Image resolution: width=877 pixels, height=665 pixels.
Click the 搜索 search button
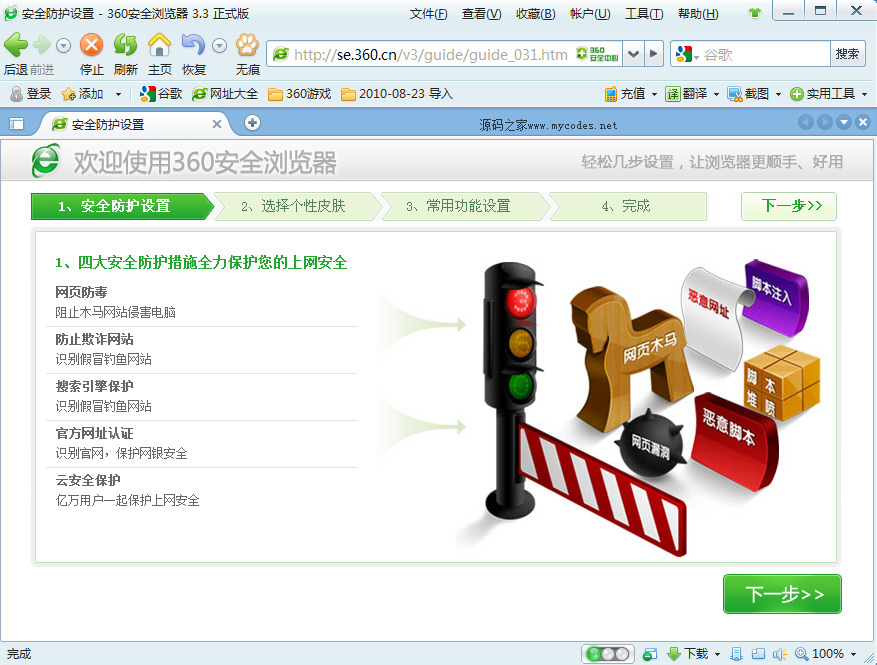pyautogui.click(x=847, y=54)
